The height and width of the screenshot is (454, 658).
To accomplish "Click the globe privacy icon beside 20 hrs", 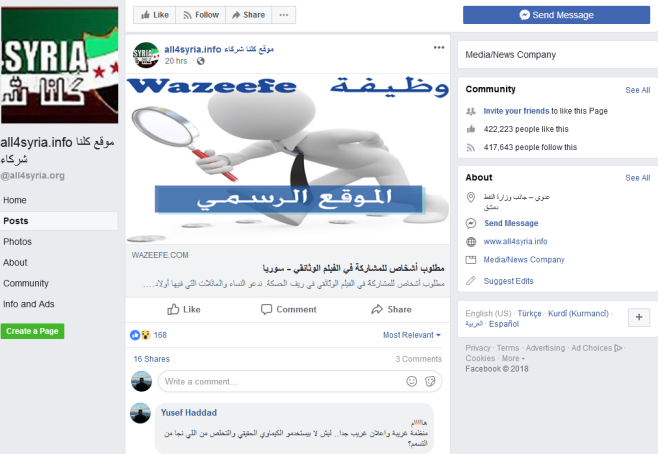I will pyautogui.click(x=201, y=61).
